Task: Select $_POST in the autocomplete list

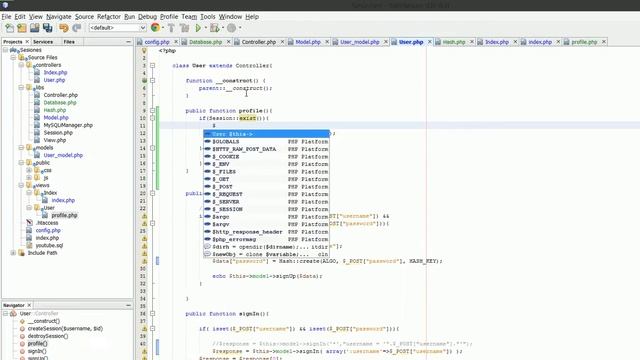Action: tap(266, 187)
